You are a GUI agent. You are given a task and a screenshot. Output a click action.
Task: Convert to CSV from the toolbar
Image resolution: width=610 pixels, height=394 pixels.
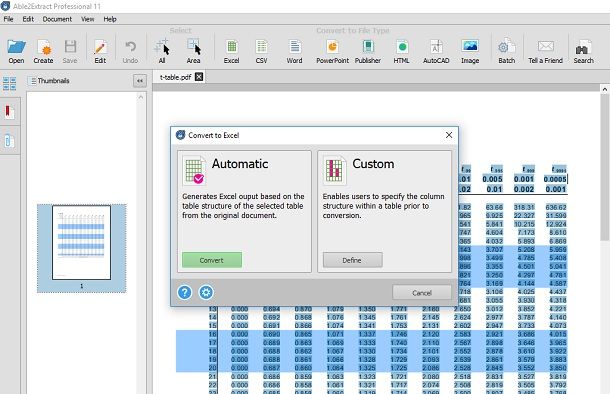(261, 51)
